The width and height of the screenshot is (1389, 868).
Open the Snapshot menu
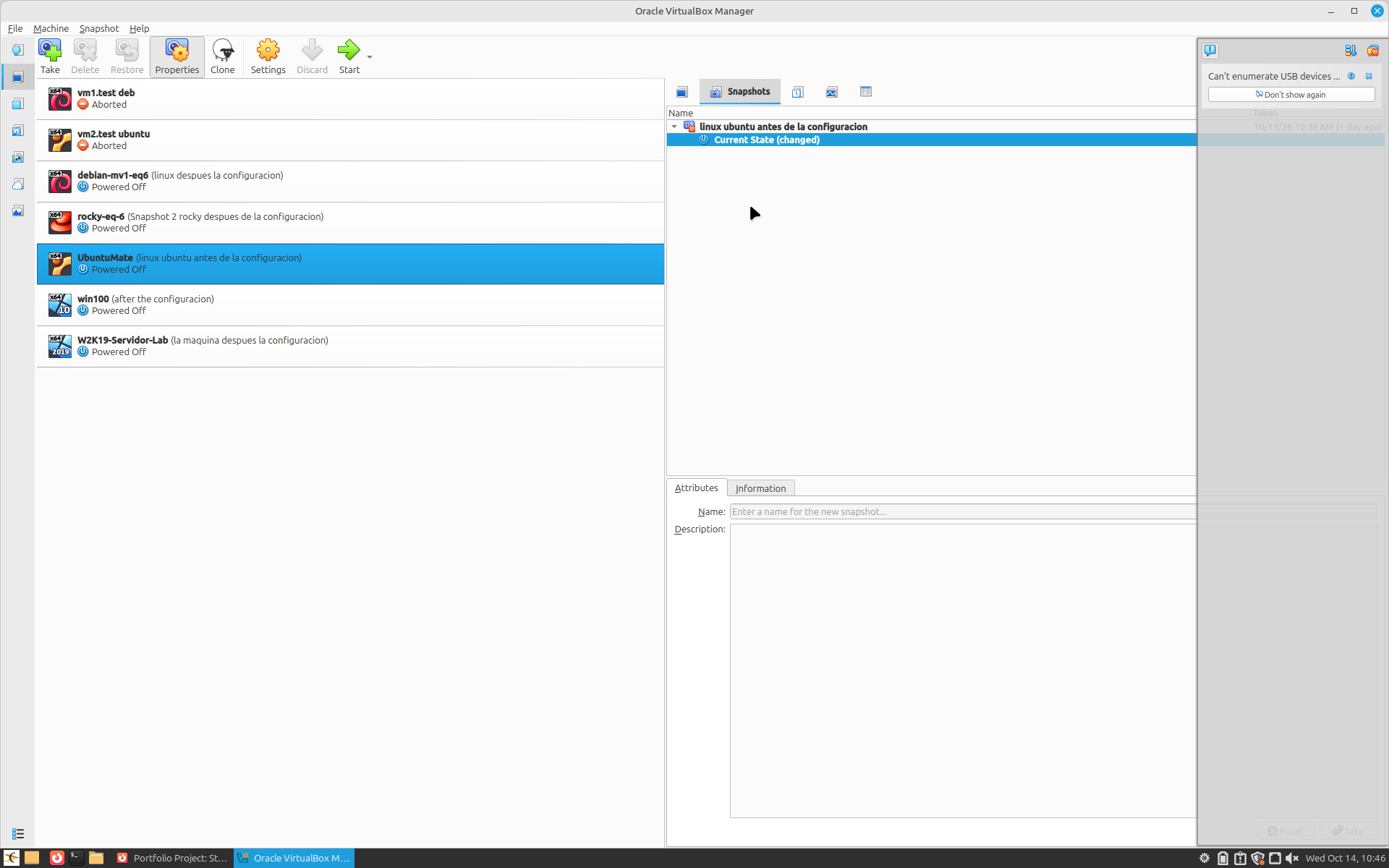coord(99,28)
